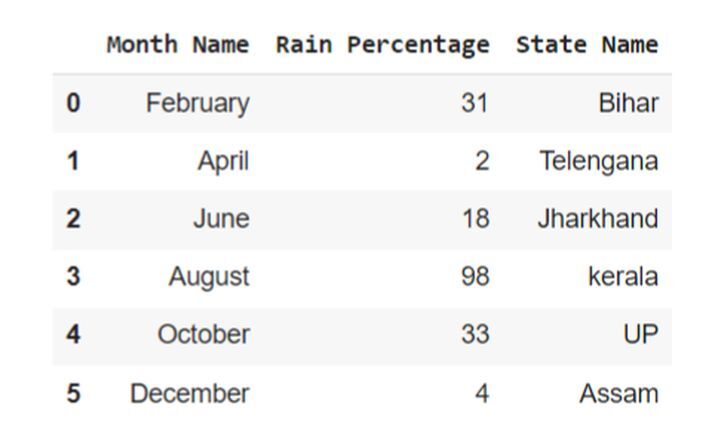Select the Bihar state cell
This screenshot has height=436, width=715.
pos(628,103)
